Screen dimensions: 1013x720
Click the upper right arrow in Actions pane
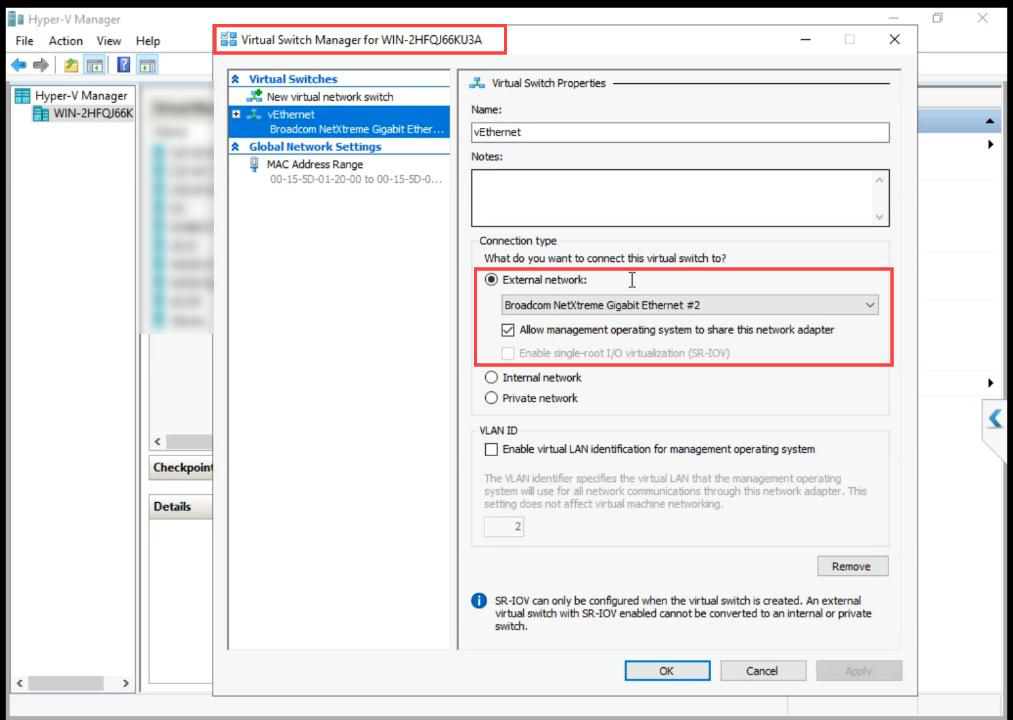coord(990,144)
